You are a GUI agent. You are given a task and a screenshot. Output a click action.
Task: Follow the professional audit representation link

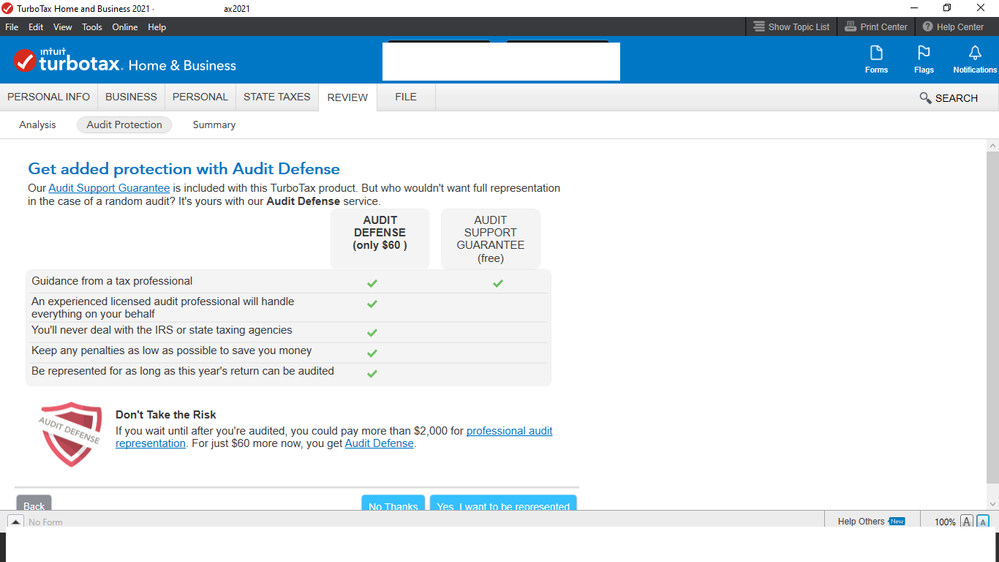(509, 431)
